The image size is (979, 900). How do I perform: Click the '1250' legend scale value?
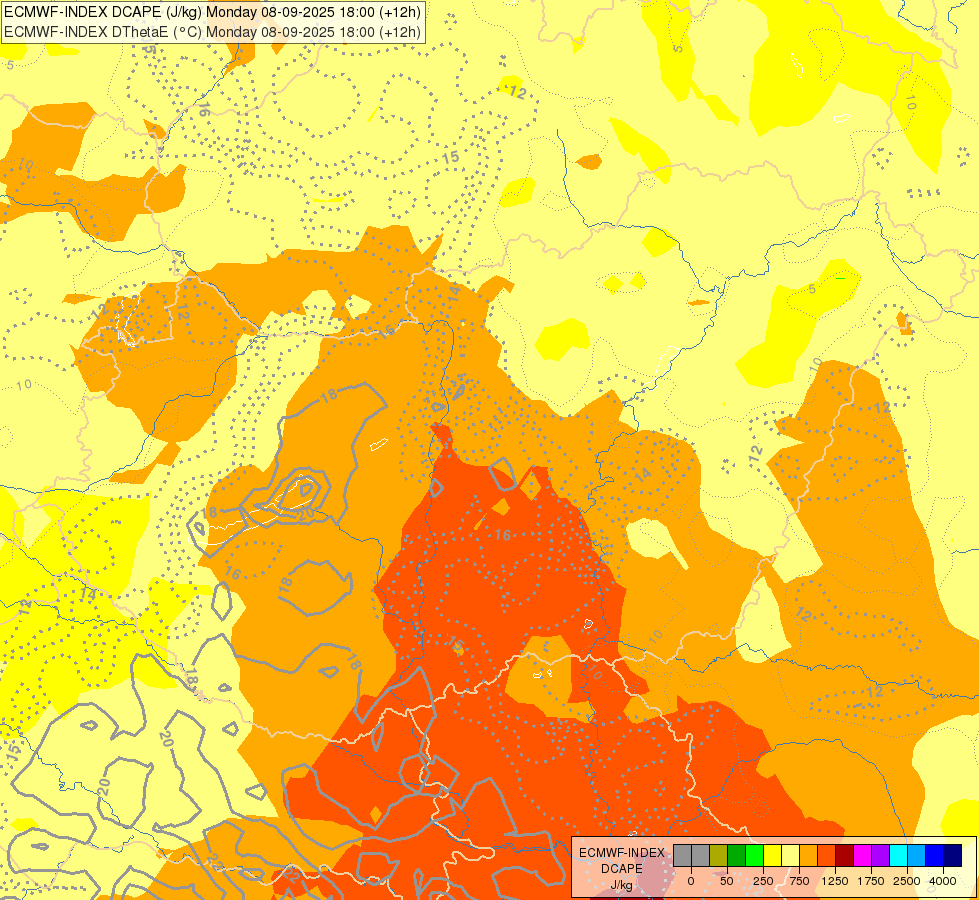pyautogui.click(x=835, y=881)
